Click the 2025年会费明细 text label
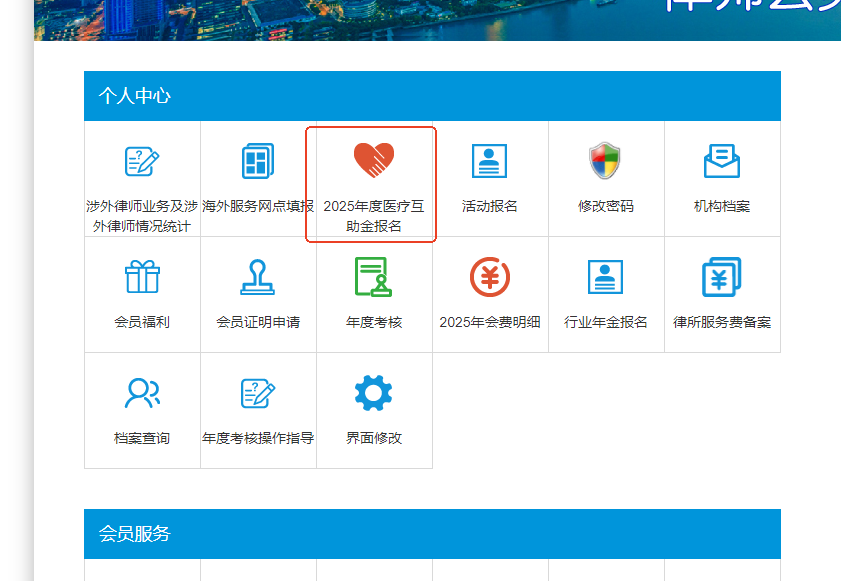Viewport: 841px width, 581px height. point(490,322)
